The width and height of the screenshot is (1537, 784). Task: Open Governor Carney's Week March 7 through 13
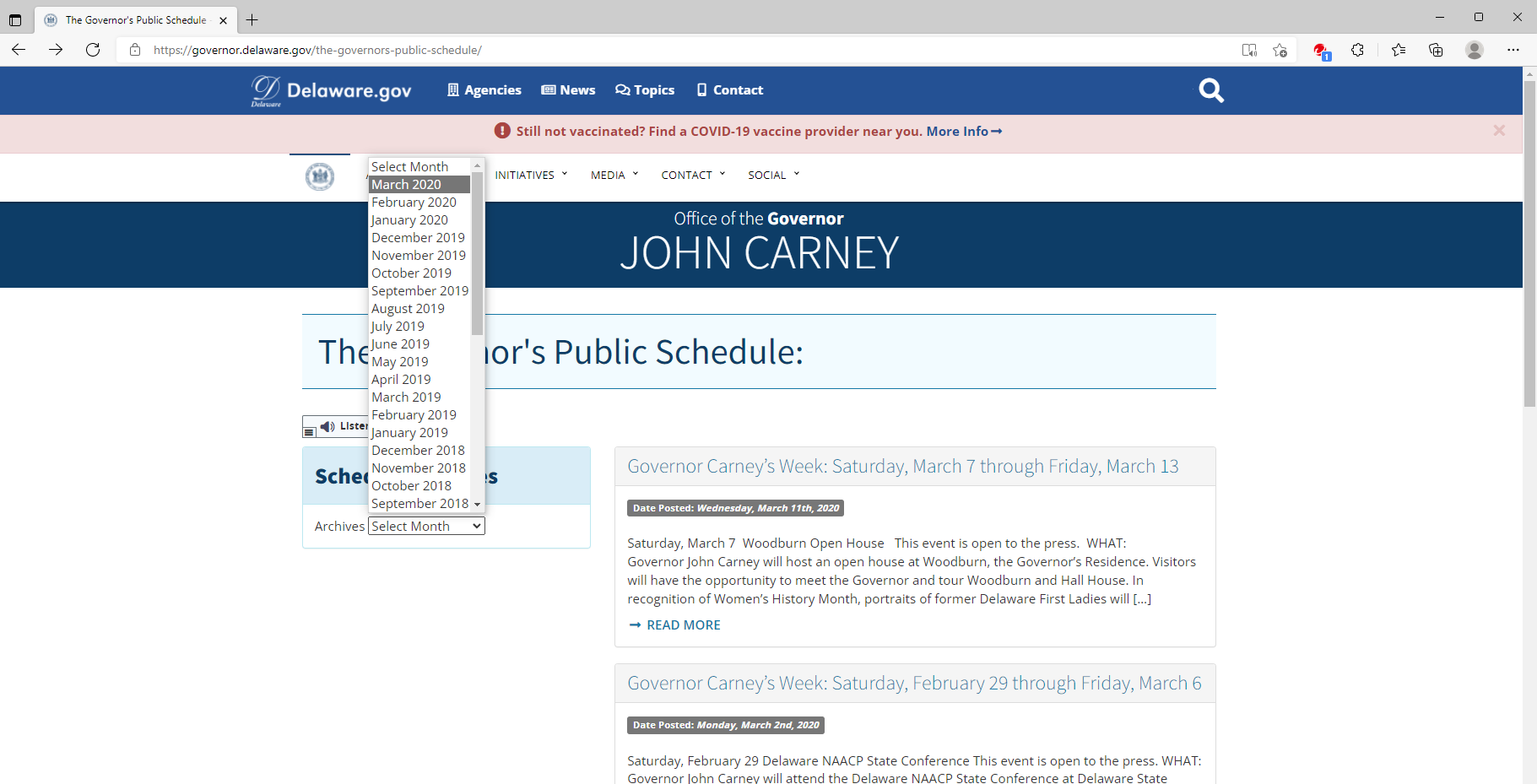coord(903,466)
